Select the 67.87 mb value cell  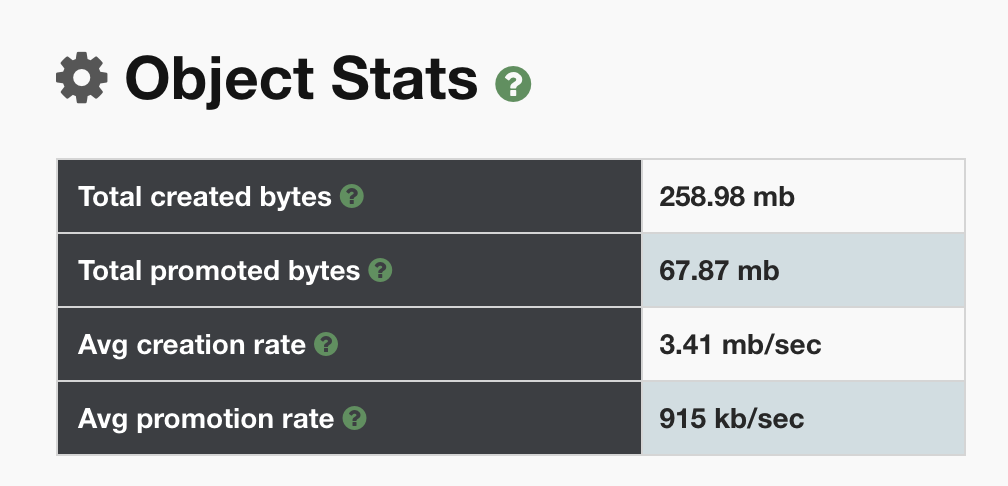pyautogui.click(x=803, y=271)
